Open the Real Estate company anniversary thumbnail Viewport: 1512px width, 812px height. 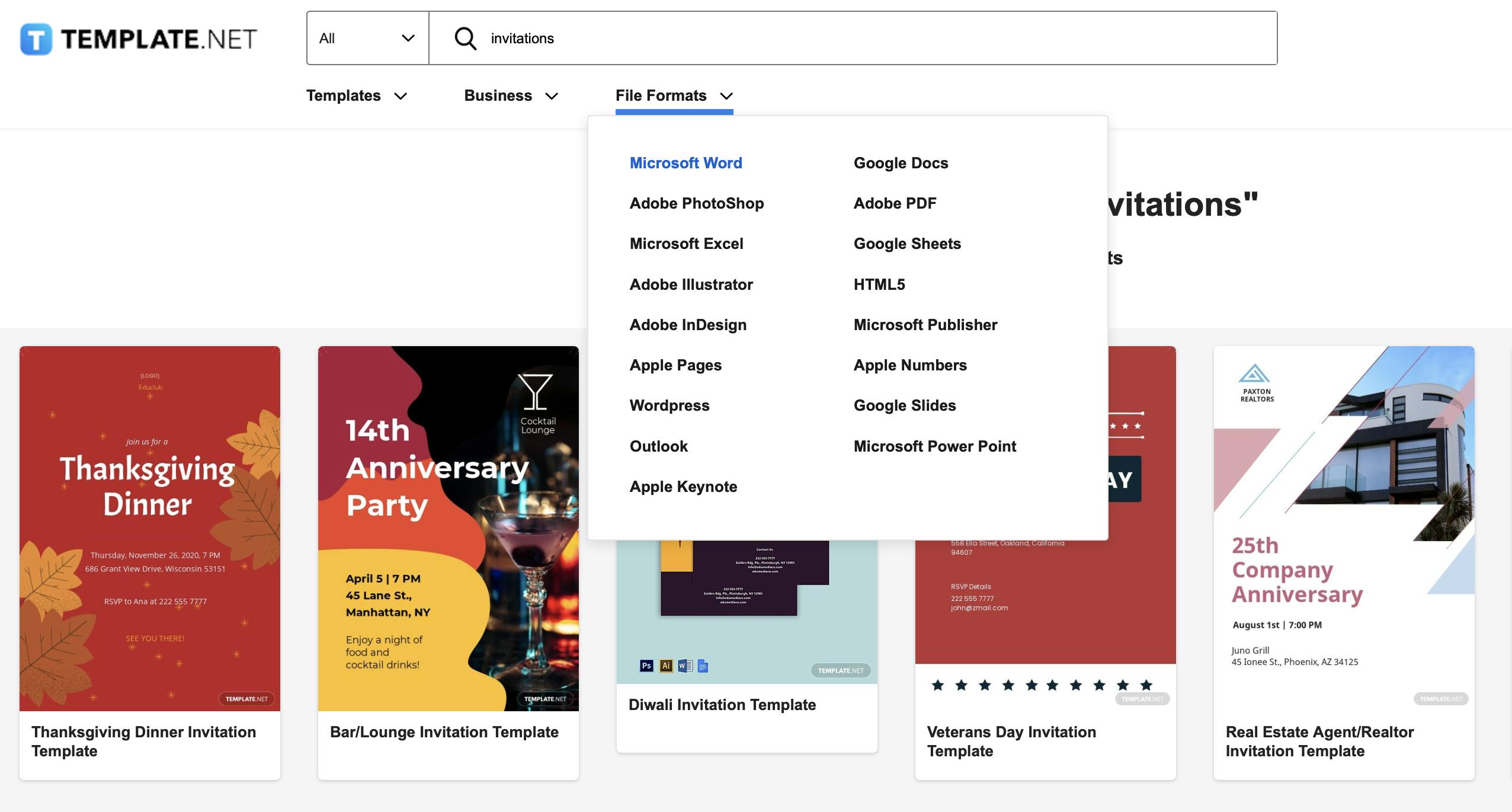coord(1344,528)
